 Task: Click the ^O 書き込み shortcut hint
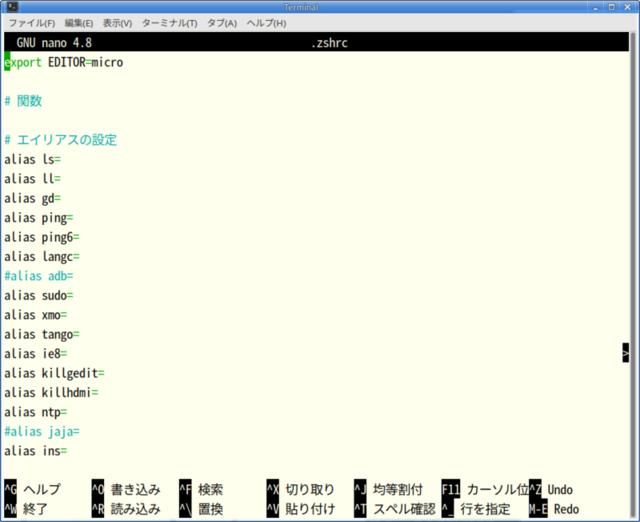pos(126,489)
